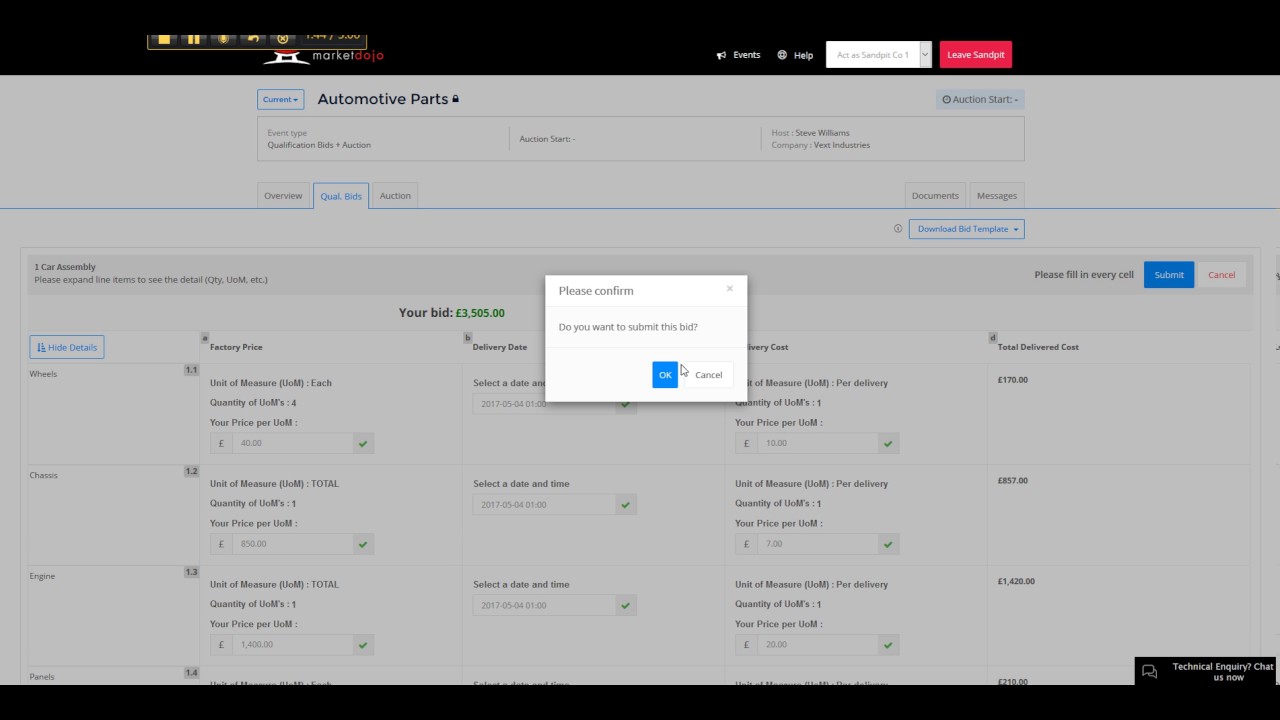Click the red Leave Sandpit button

pos(976,55)
